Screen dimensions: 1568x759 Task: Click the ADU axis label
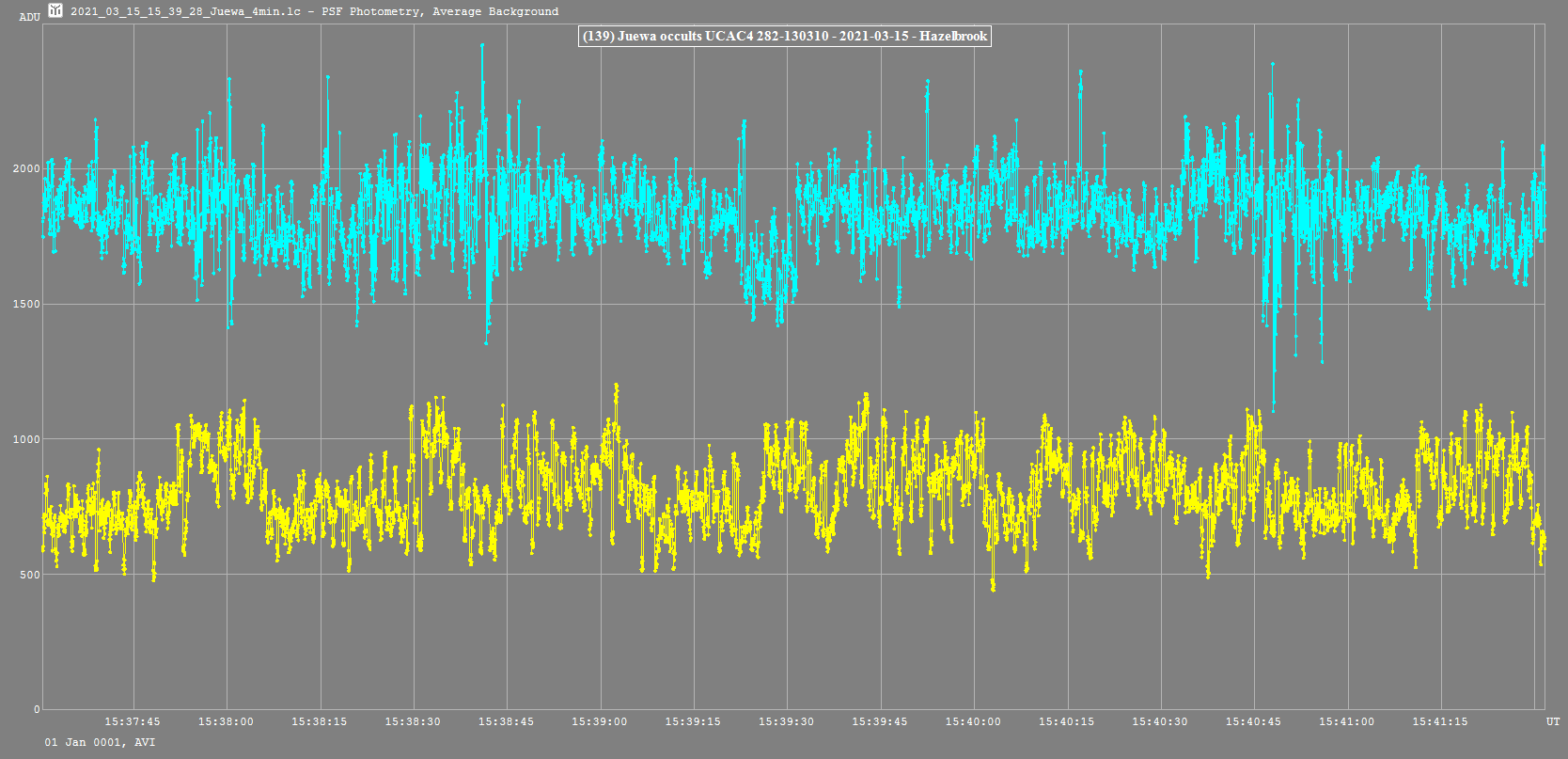pyautogui.click(x=29, y=17)
